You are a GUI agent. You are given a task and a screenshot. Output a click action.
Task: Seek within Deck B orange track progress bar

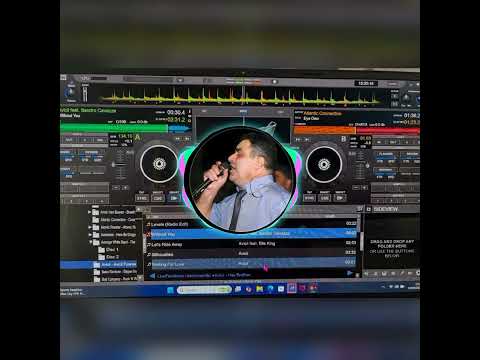tap(325, 130)
